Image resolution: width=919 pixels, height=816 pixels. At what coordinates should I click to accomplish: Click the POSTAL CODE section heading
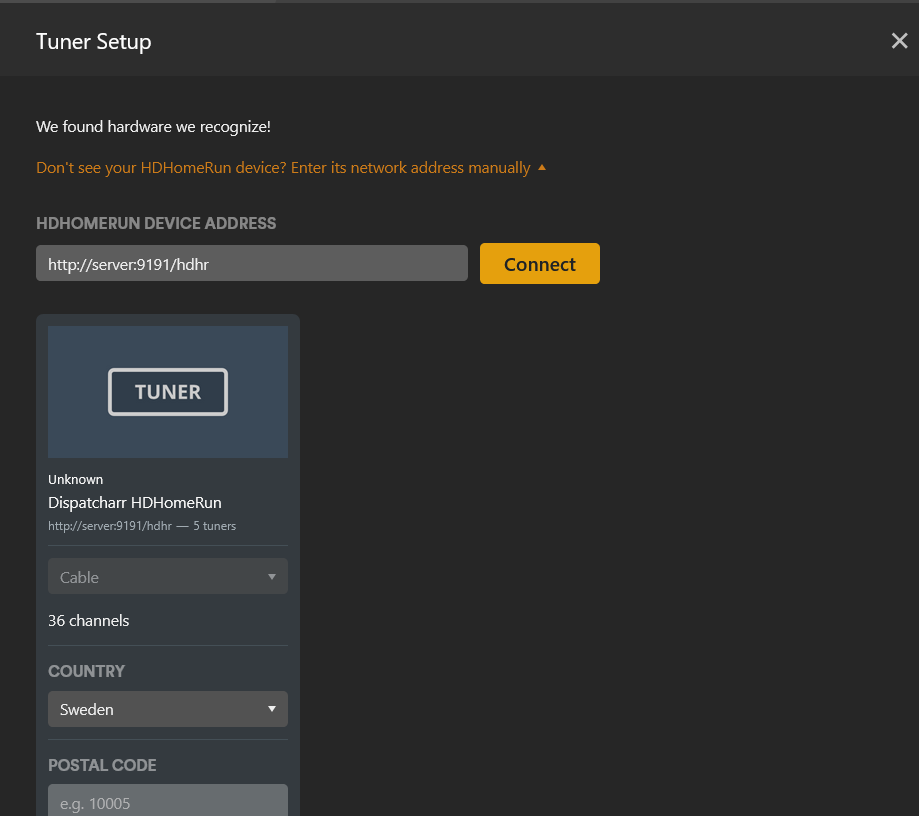(102, 765)
